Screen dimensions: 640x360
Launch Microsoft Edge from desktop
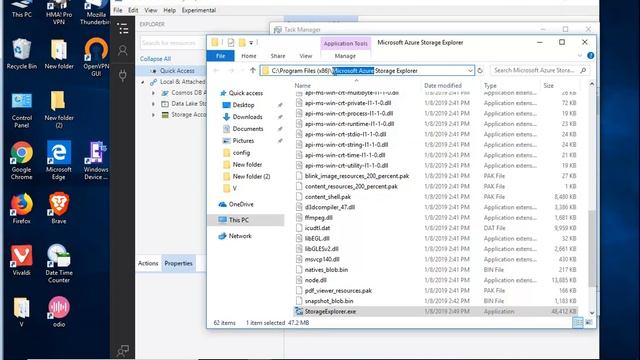click(59, 161)
